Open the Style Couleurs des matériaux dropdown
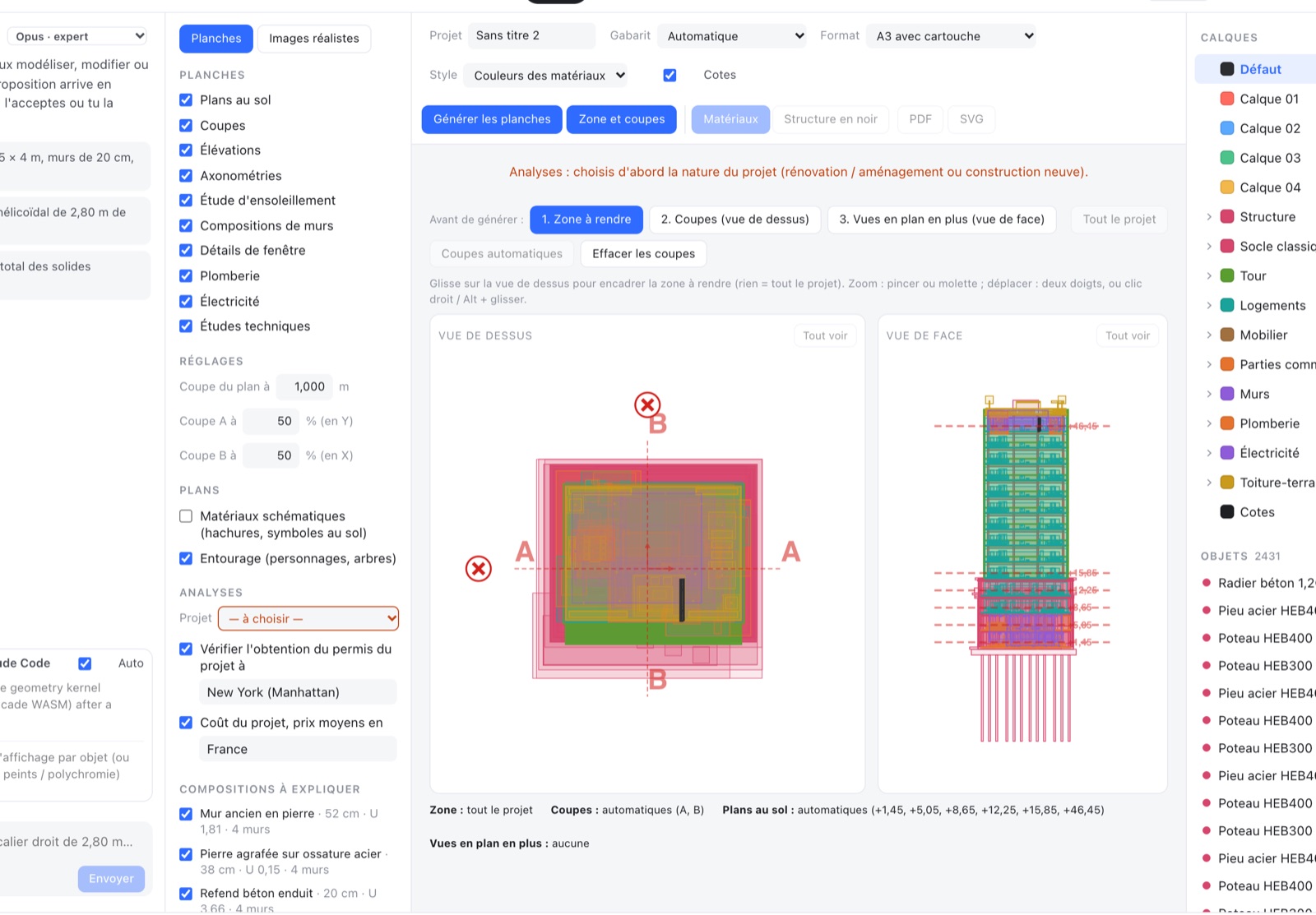 [x=545, y=76]
